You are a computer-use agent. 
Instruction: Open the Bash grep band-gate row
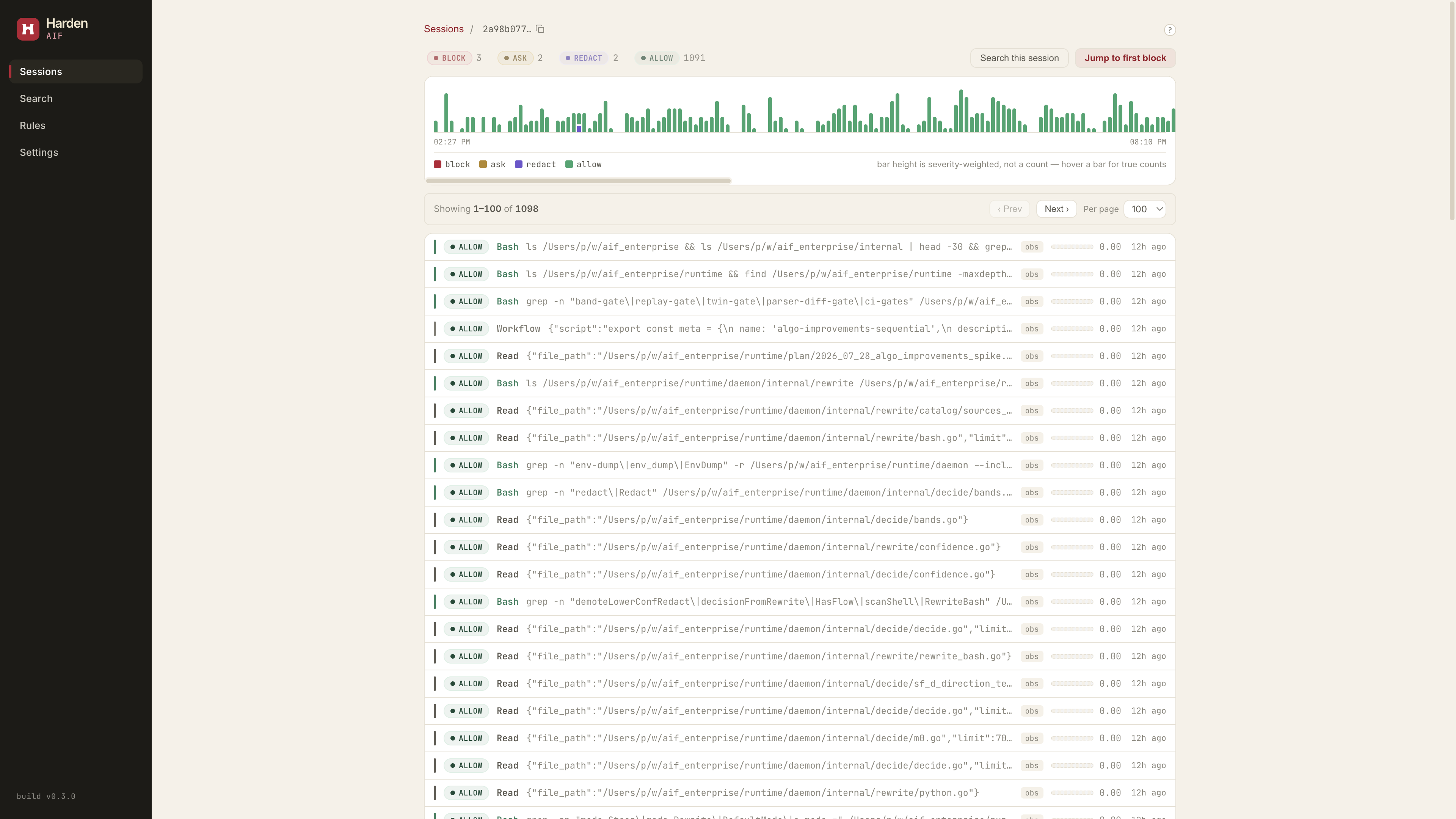click(x=800, y=302)
